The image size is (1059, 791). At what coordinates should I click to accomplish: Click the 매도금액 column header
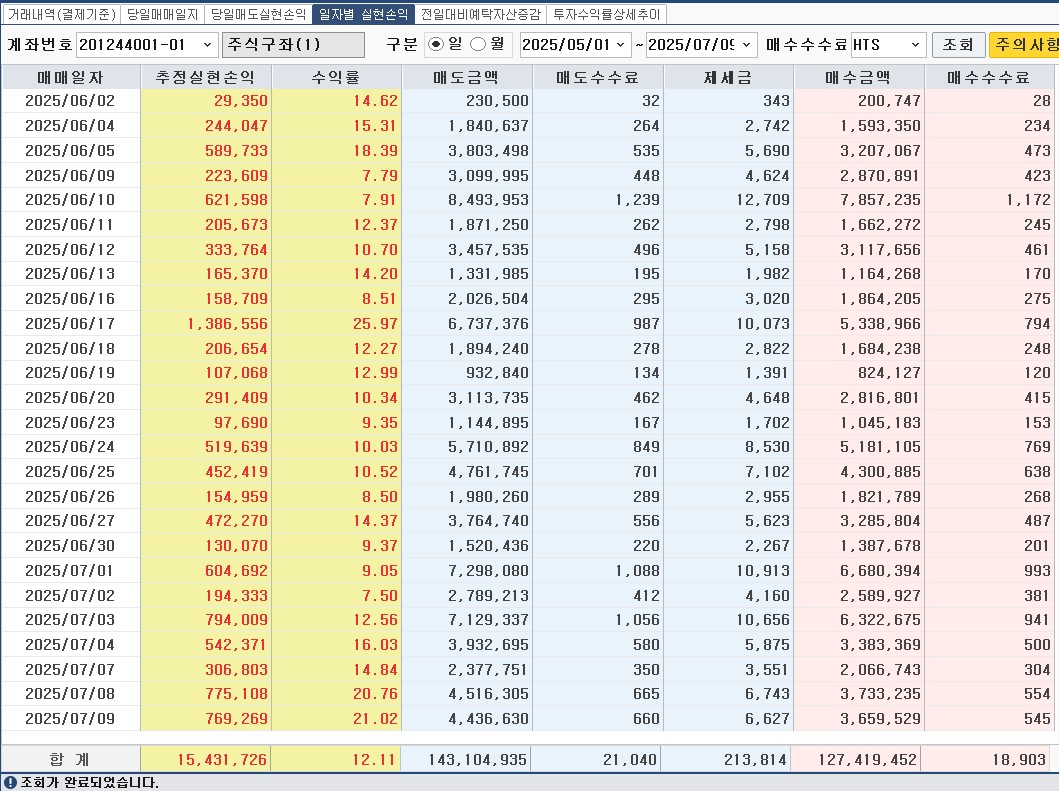[x=466, y=77]
